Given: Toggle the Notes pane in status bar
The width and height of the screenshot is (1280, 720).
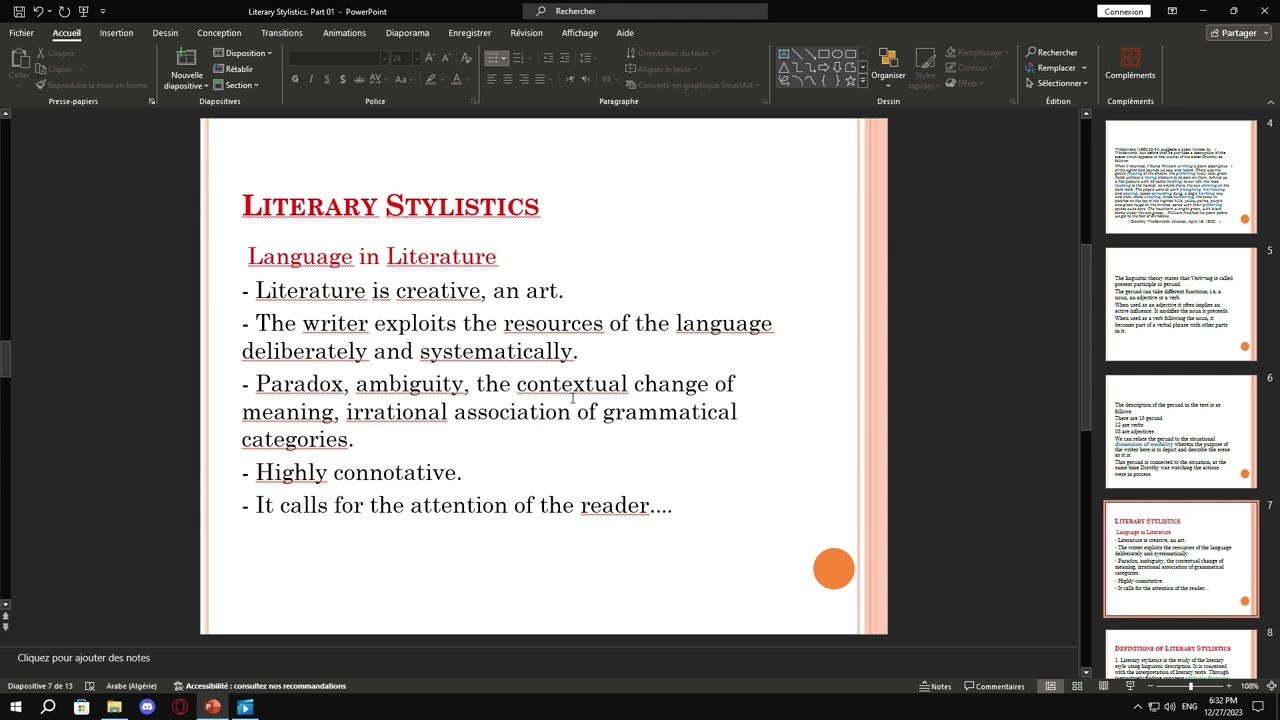Looking at the screenshot, I should [x=936, y=686].
